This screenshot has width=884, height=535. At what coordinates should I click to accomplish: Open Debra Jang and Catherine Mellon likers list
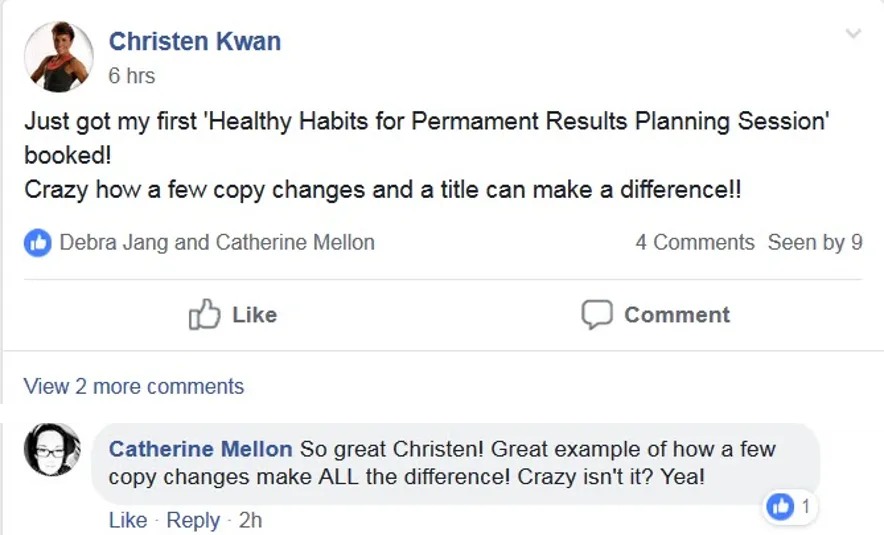pos(217,242)
